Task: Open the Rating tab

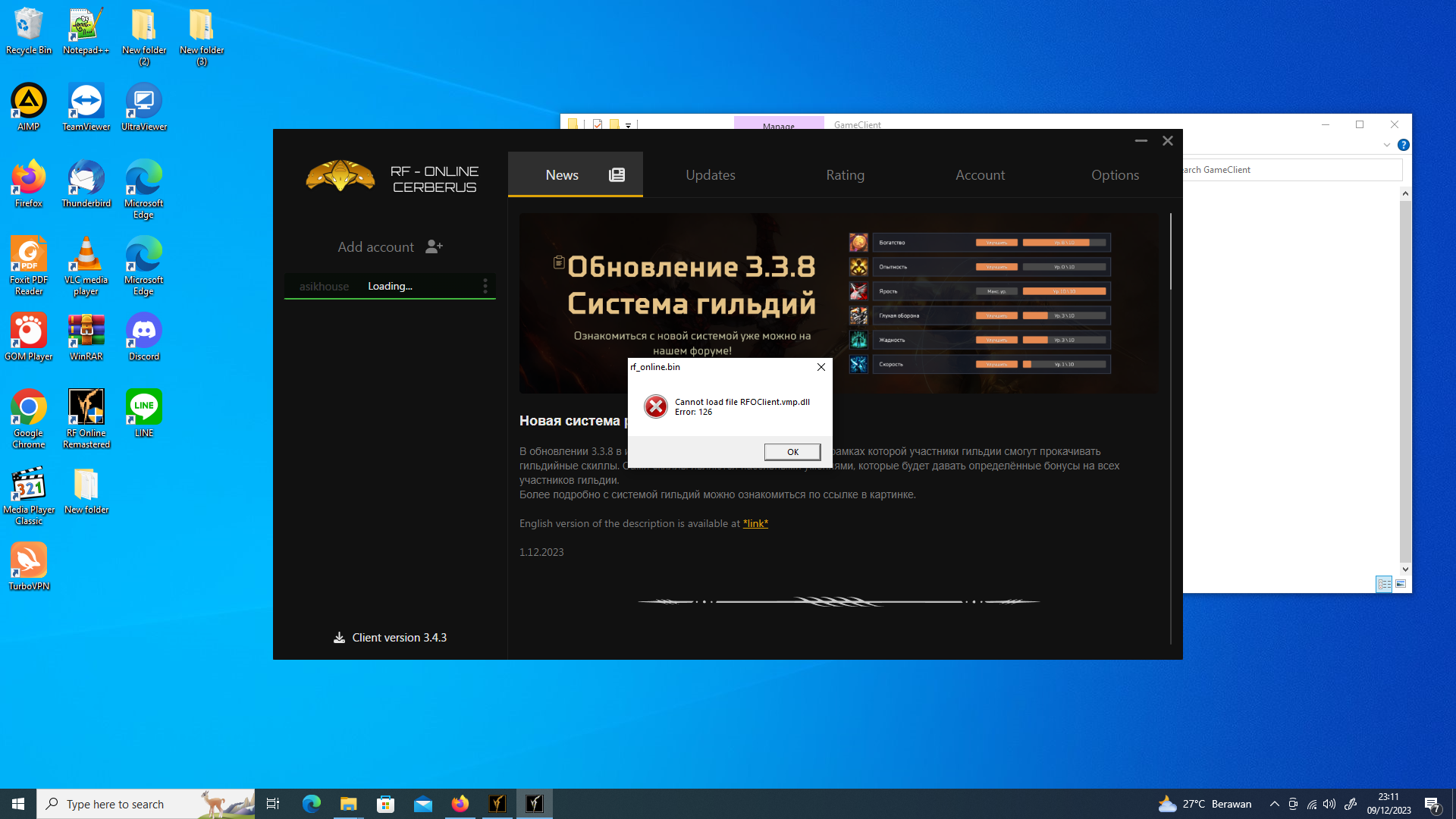Action: (x=846, y=174)
